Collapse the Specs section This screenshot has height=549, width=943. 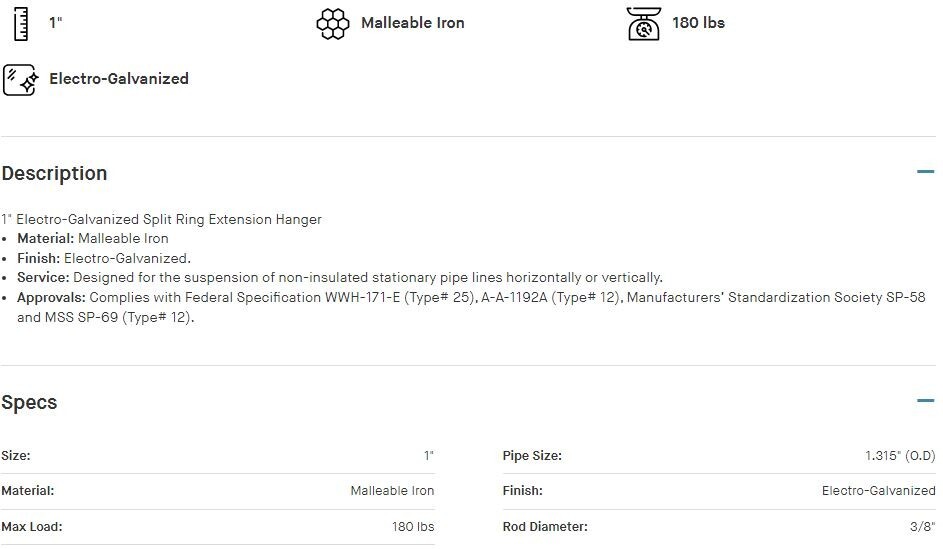pos(925,401)
